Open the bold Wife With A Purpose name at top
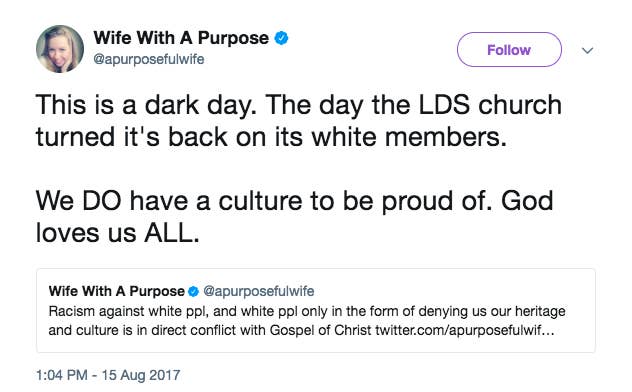The width and height of the screenshot is (632, 392). point(181,38)
